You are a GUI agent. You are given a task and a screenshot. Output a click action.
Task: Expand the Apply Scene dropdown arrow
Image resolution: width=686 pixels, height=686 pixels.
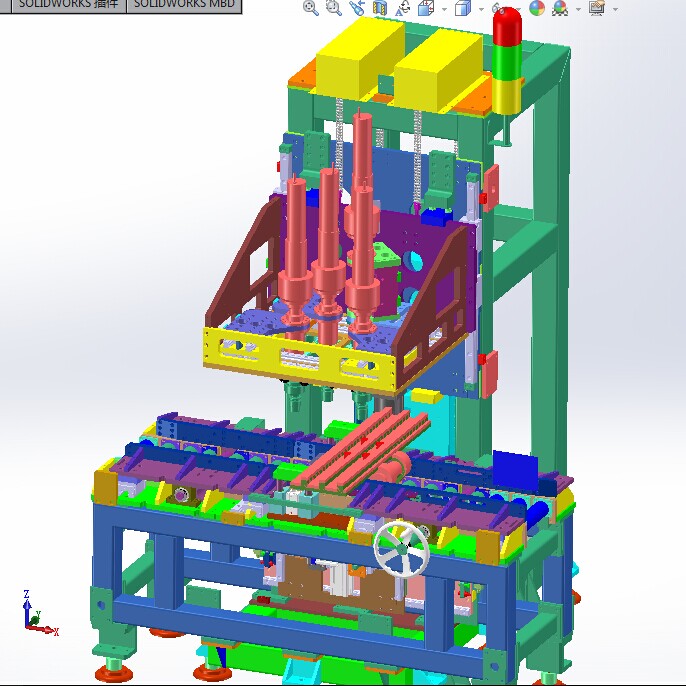[578, 9]
